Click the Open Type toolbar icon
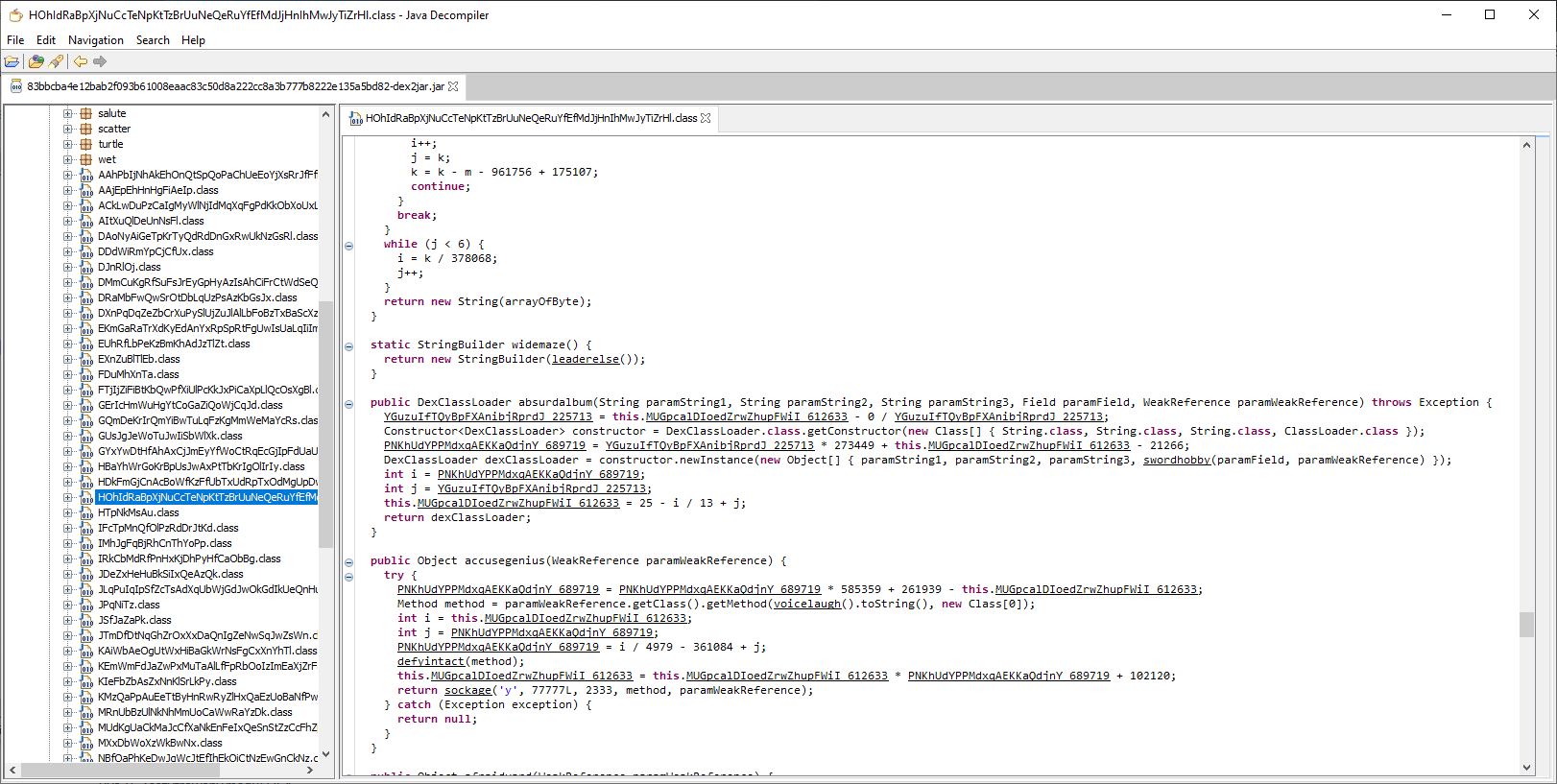Viewport: 1557px width, 784px height. [x=36, y=61]
